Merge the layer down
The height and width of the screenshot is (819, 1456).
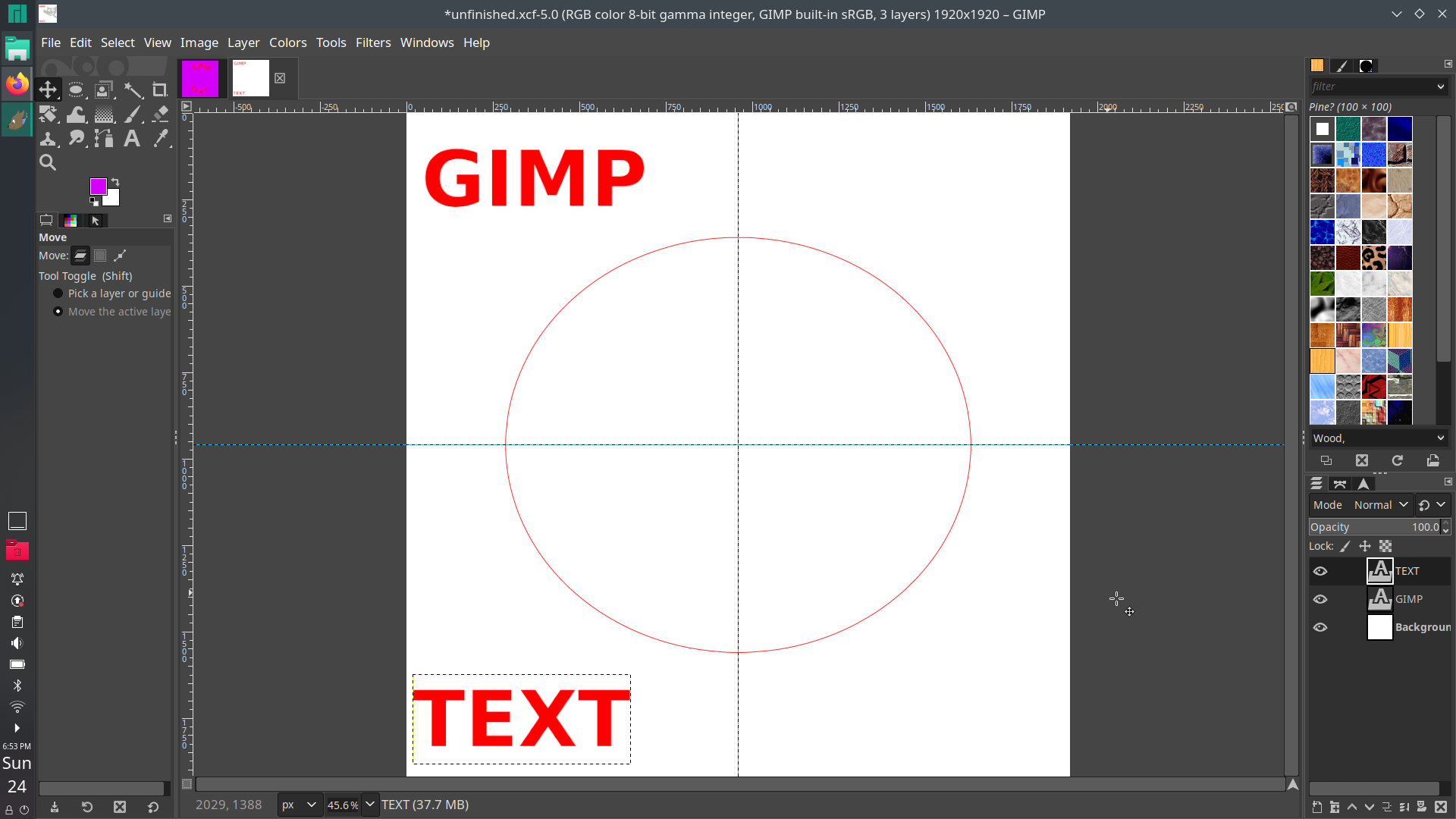[1404, 808]
